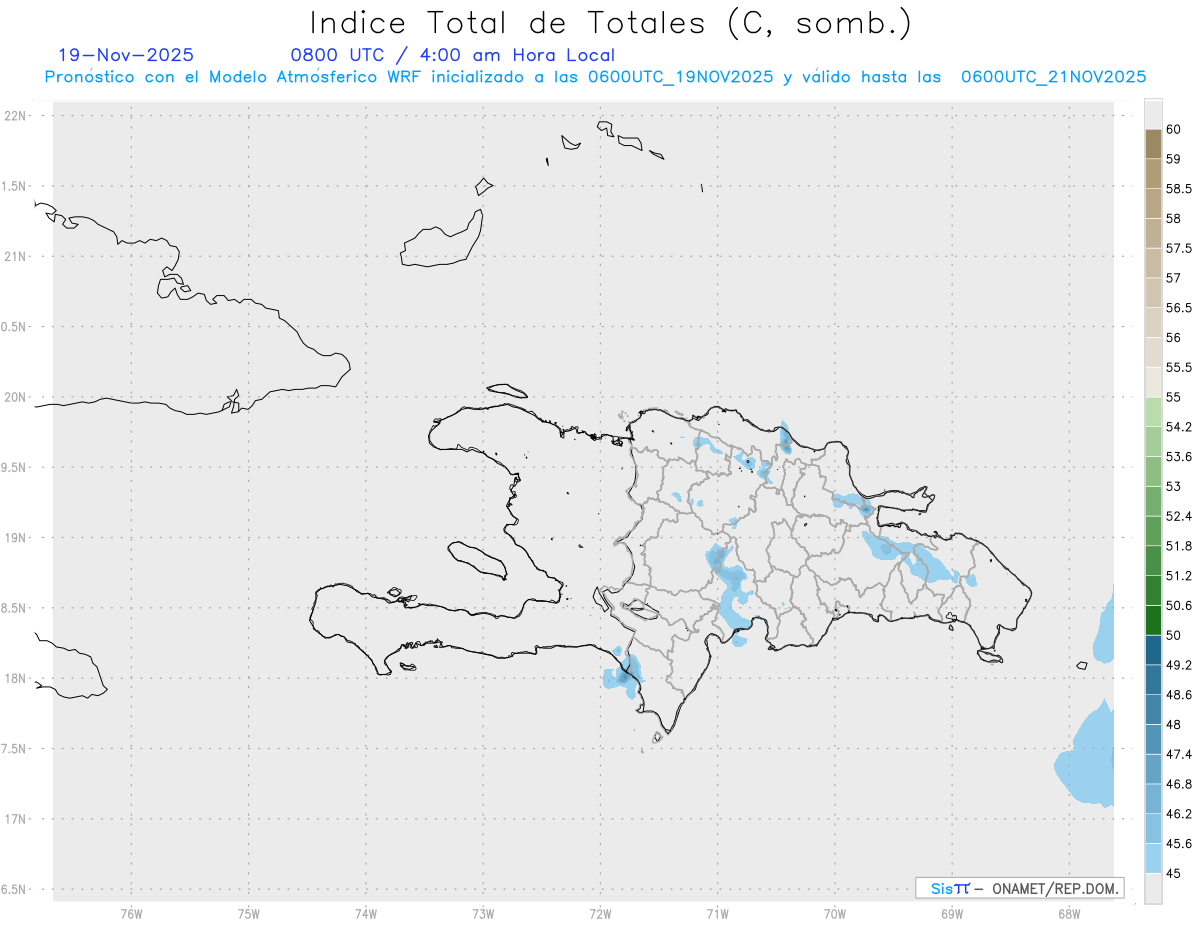Click the longitude label '70W'
1200x927 pixels.
[834, 913]
